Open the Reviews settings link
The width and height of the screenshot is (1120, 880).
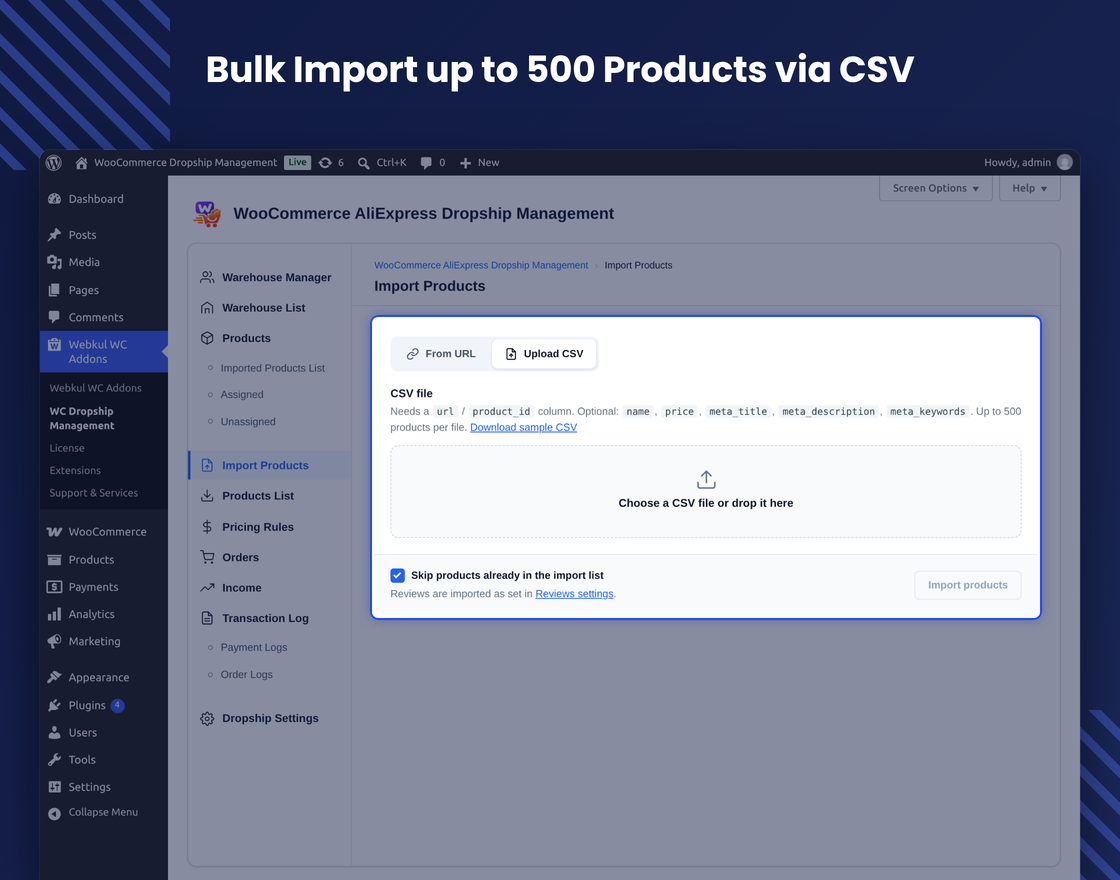(x=574, y=594)
